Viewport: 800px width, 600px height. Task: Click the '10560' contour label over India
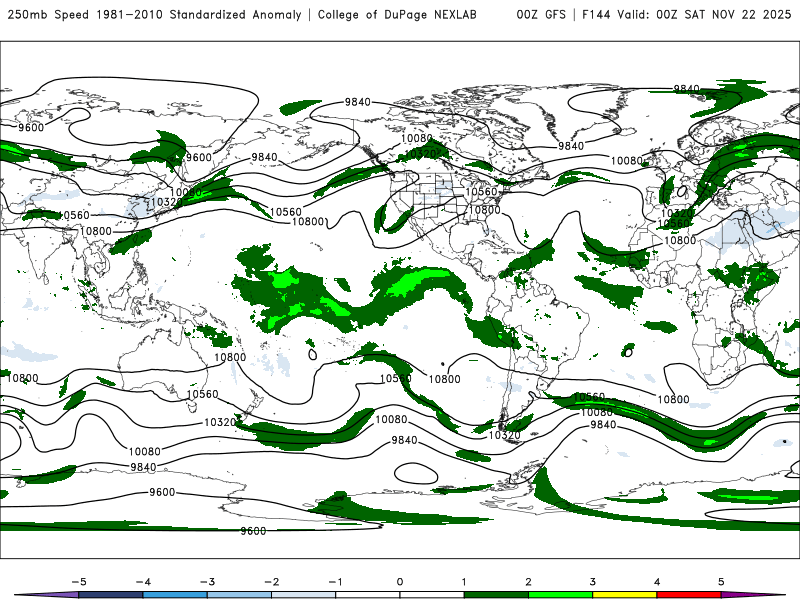[x=73, y=215]
